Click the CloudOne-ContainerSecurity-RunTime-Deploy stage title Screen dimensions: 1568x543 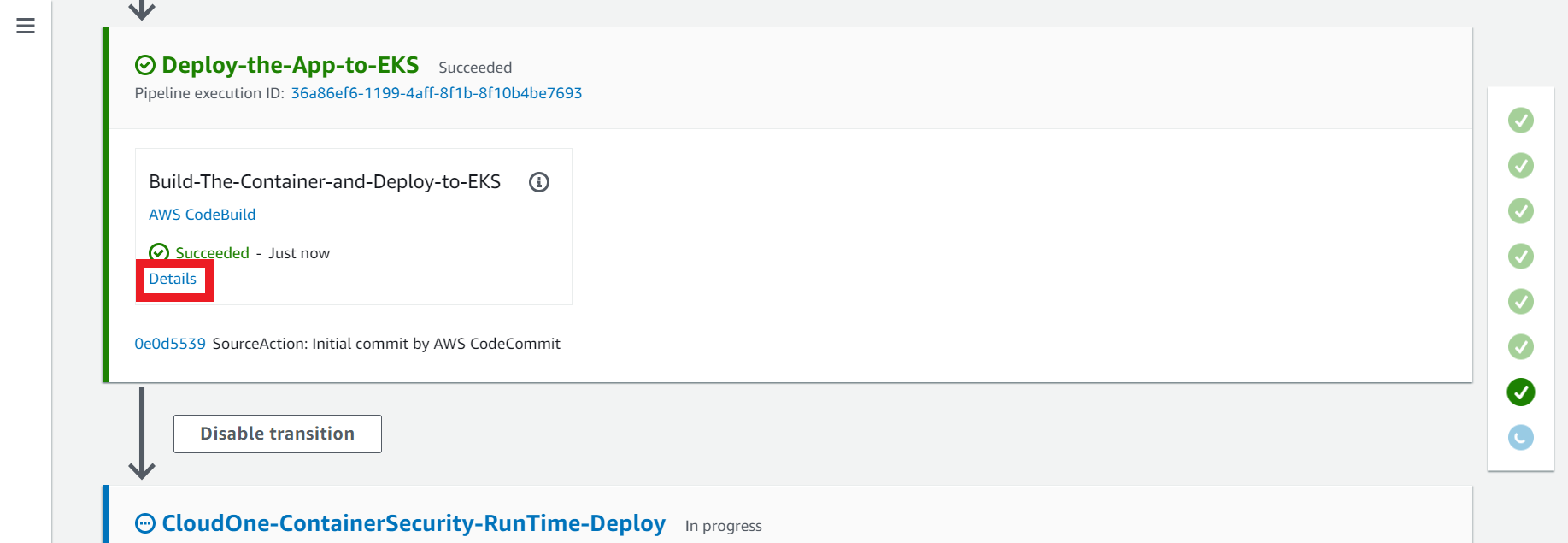[x=414, y=523]
